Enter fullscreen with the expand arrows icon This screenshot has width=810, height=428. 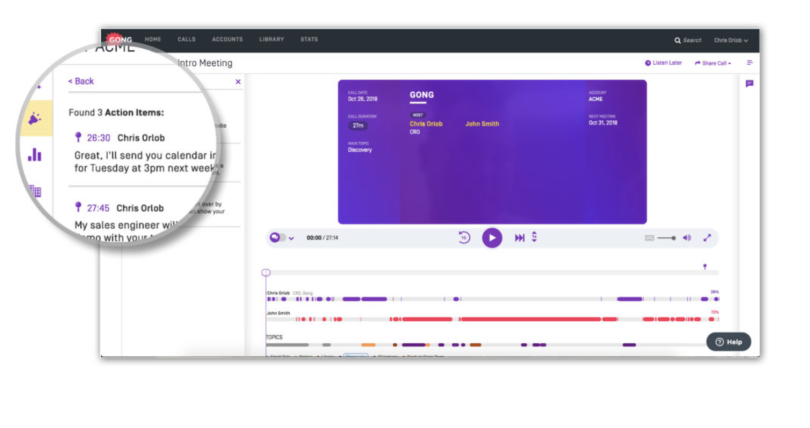click(707, 237)
